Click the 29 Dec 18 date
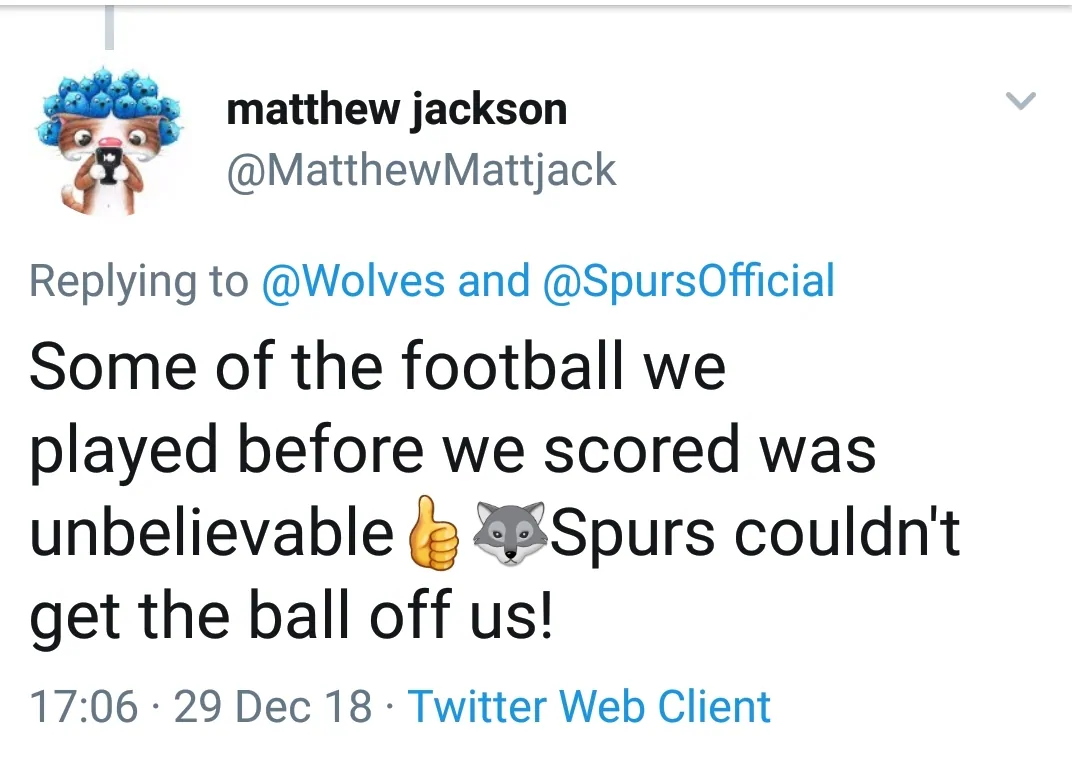The image size is (1072, 761). point(273,707)
